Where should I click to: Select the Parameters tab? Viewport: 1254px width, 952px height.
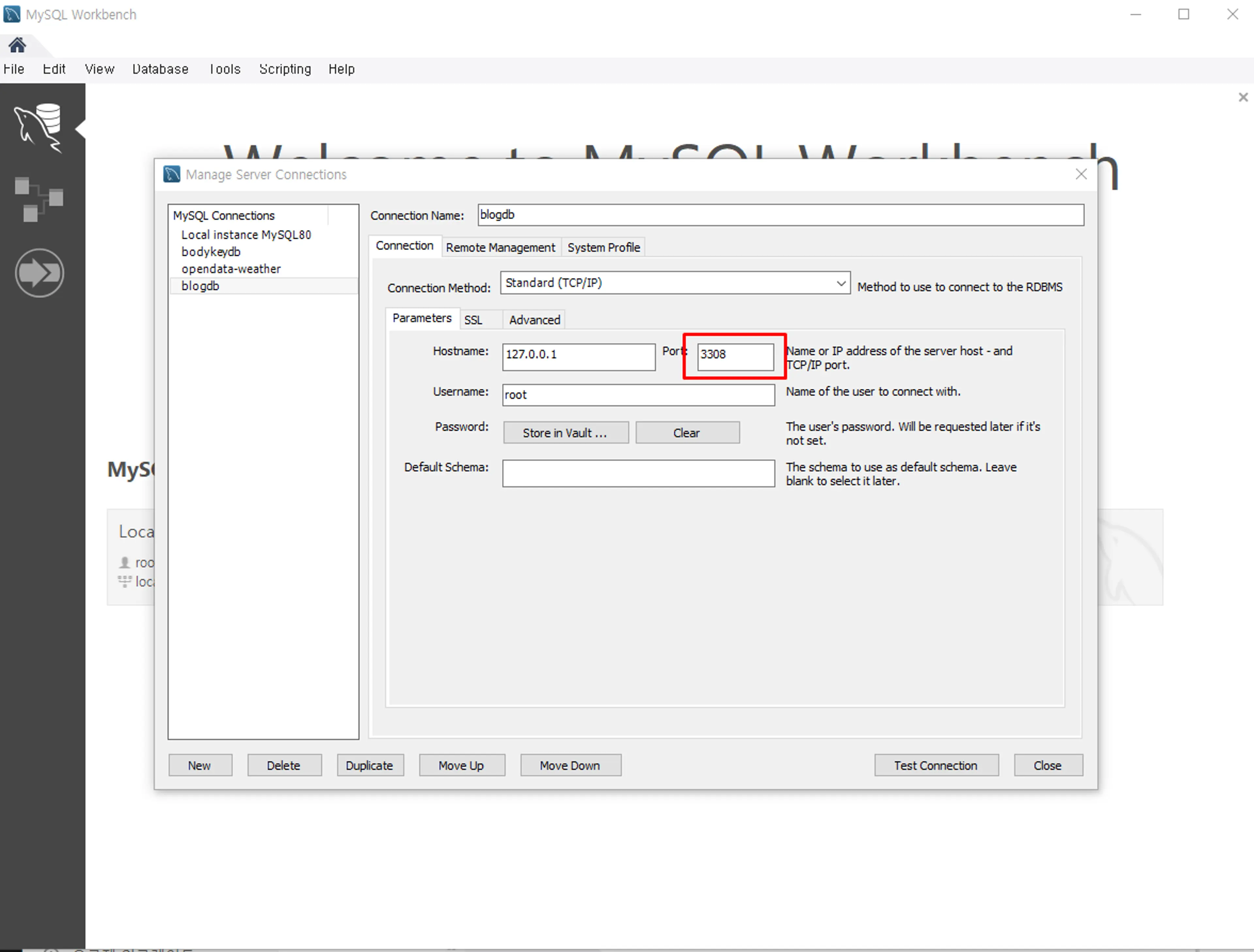point(422,318)
